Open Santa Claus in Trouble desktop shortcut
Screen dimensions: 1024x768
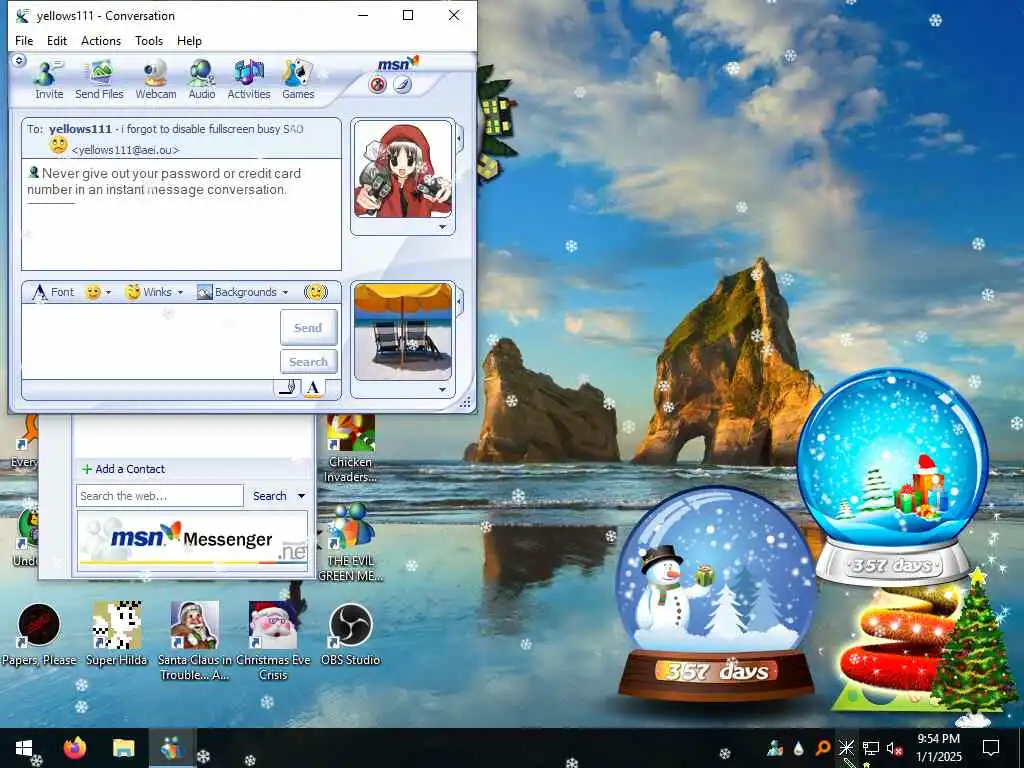[195, 641]
